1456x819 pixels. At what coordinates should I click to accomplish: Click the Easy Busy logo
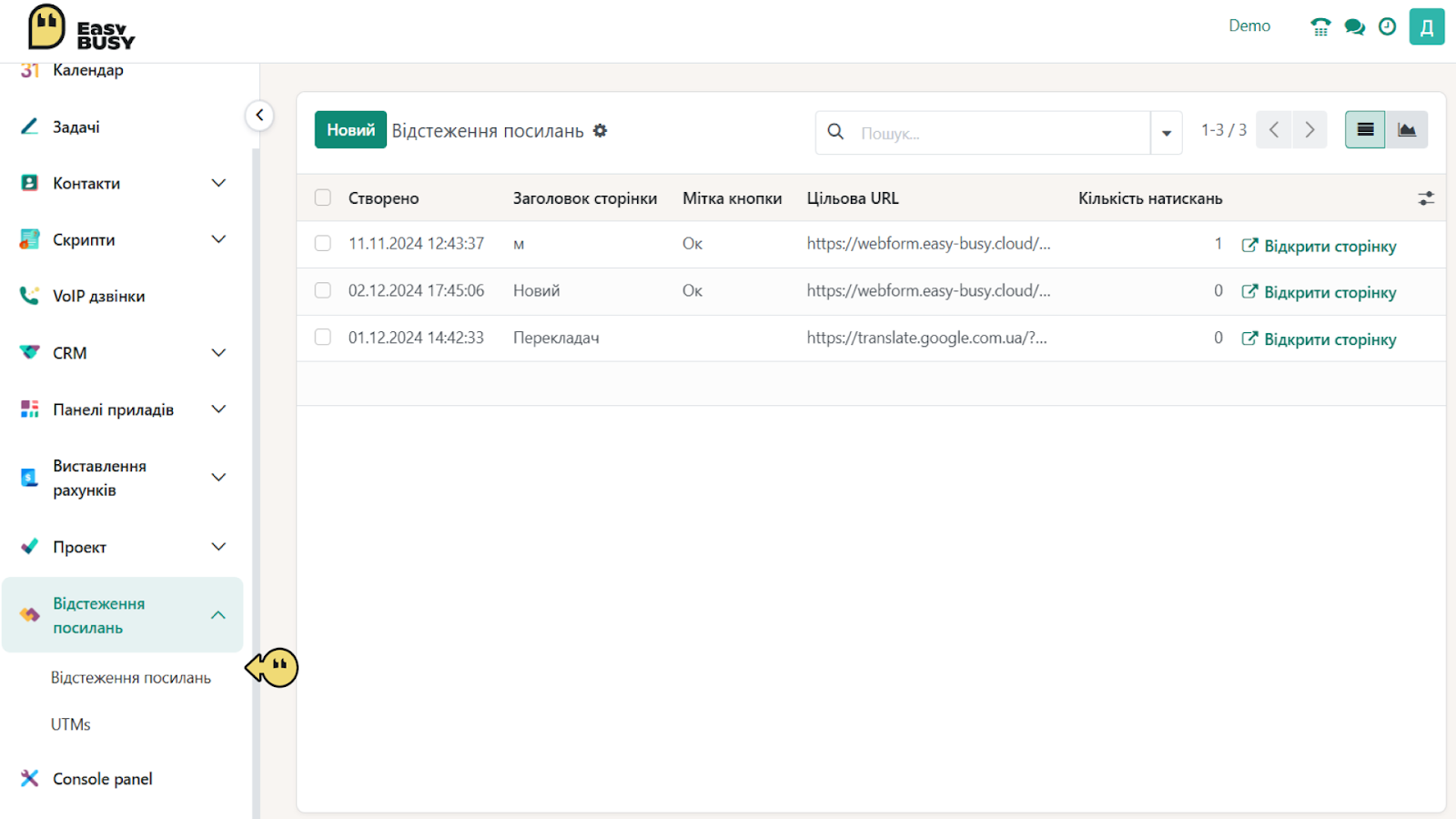pyautogui.click(x=81, y=28)
